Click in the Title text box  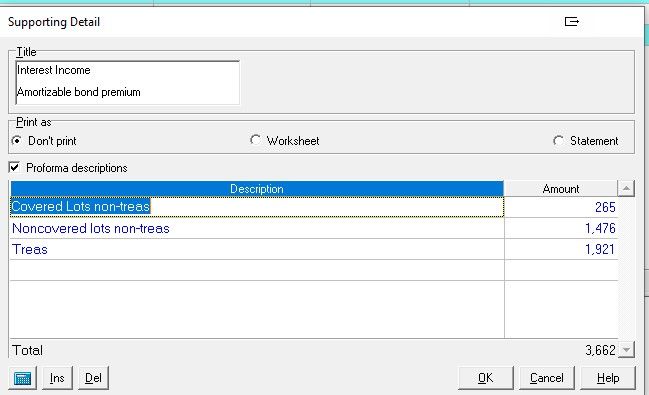pos(127,83)
